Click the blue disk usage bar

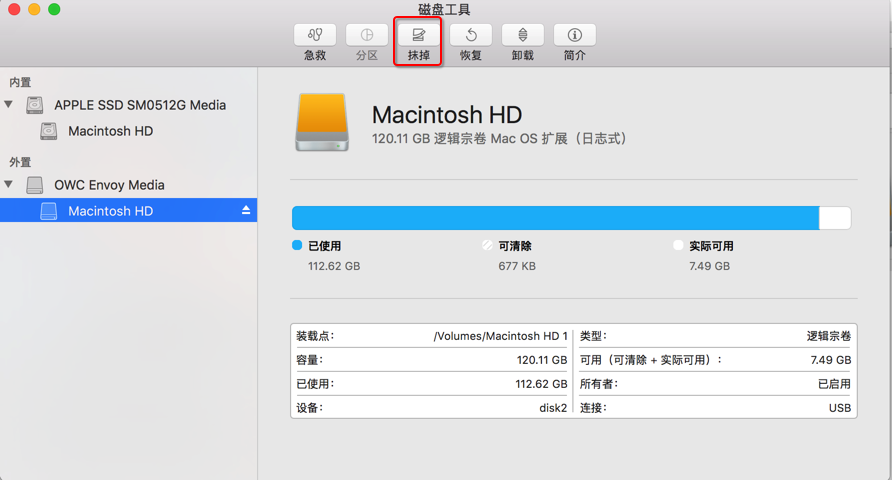pos(555,218)
